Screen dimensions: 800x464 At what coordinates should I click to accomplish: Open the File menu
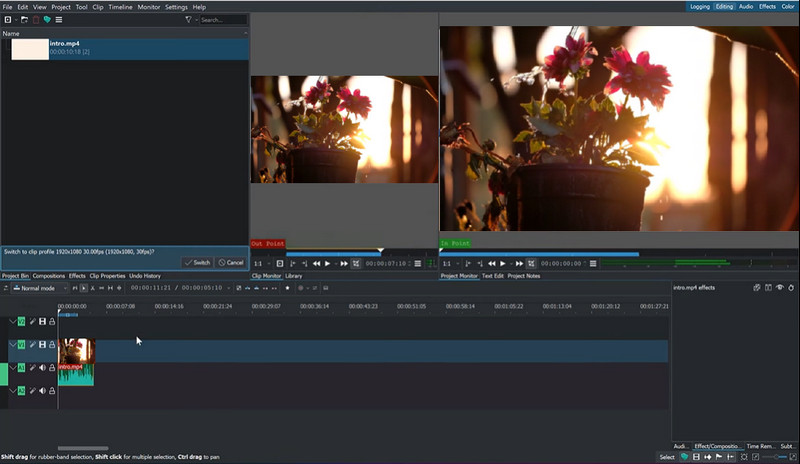(7, 7)
